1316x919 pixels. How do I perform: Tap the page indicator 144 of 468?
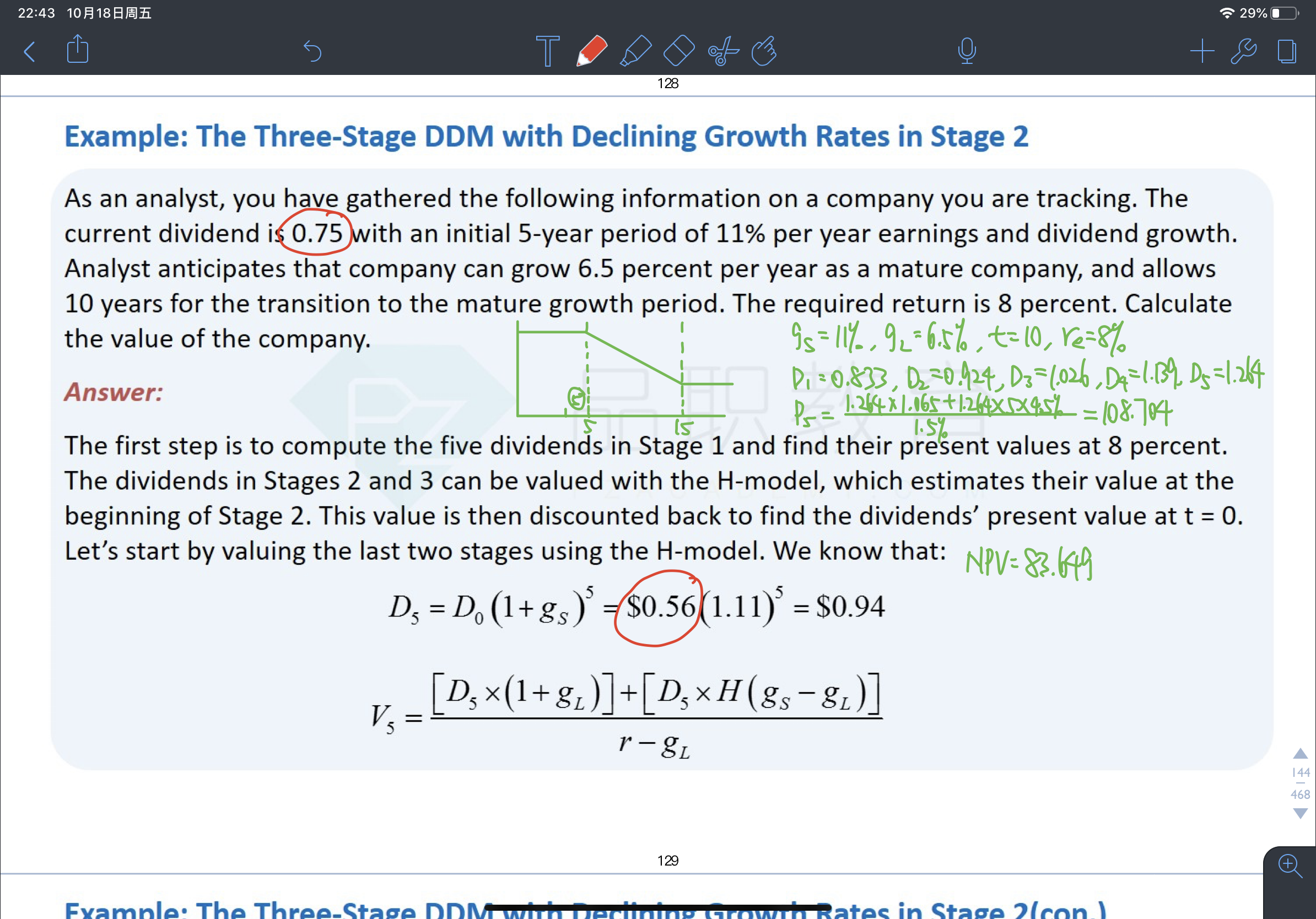(1301, 783)
